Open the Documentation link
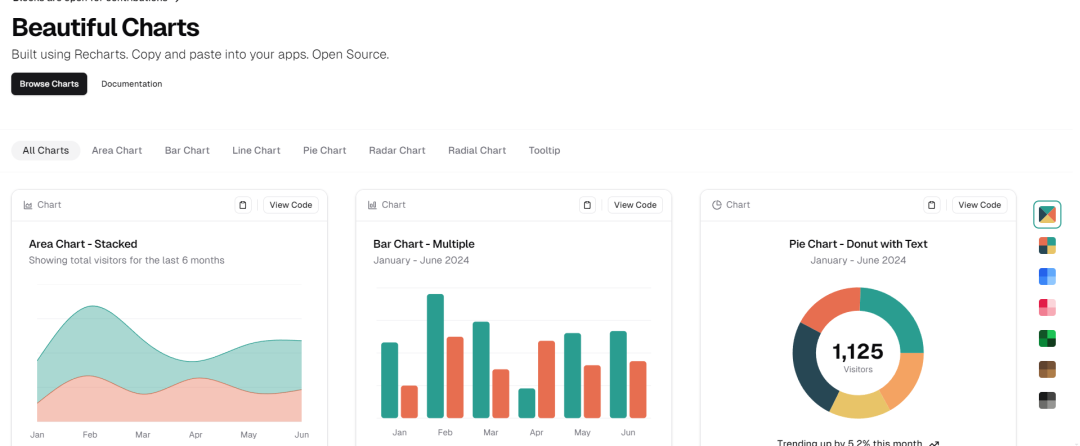Viewport: 1080px width, 446px height. [132, 84]
